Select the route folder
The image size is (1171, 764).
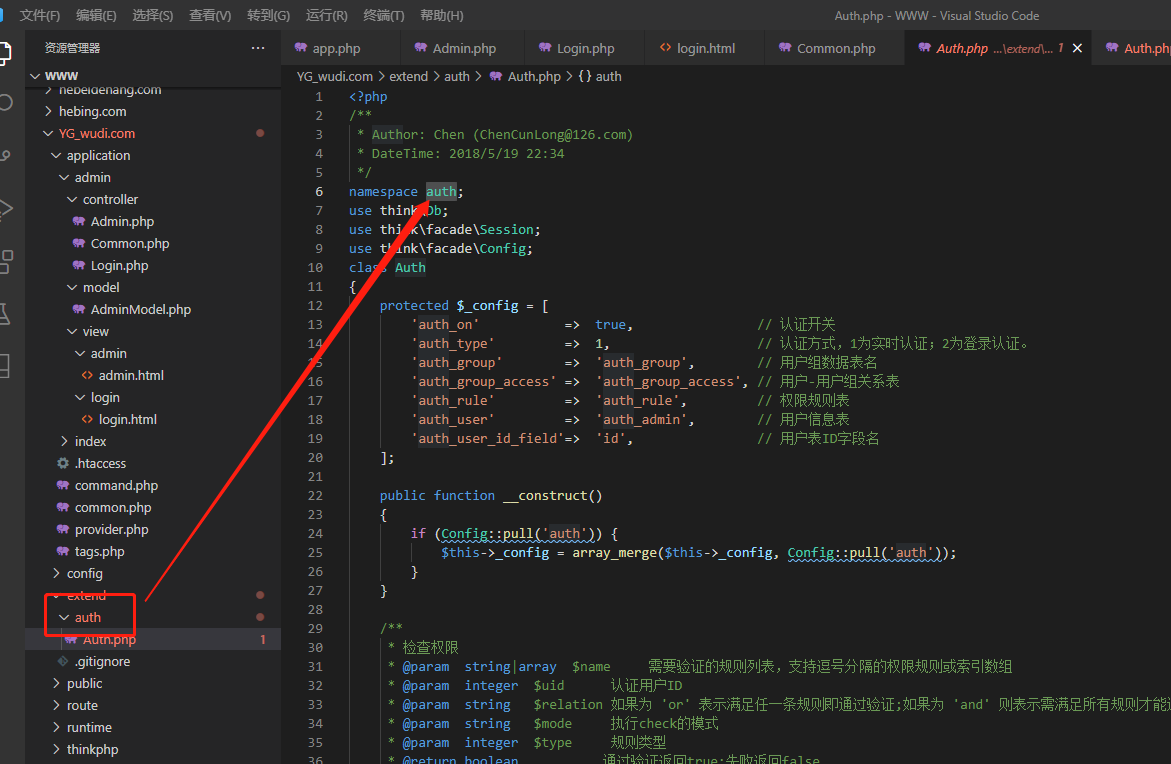[x=82, y=705]
